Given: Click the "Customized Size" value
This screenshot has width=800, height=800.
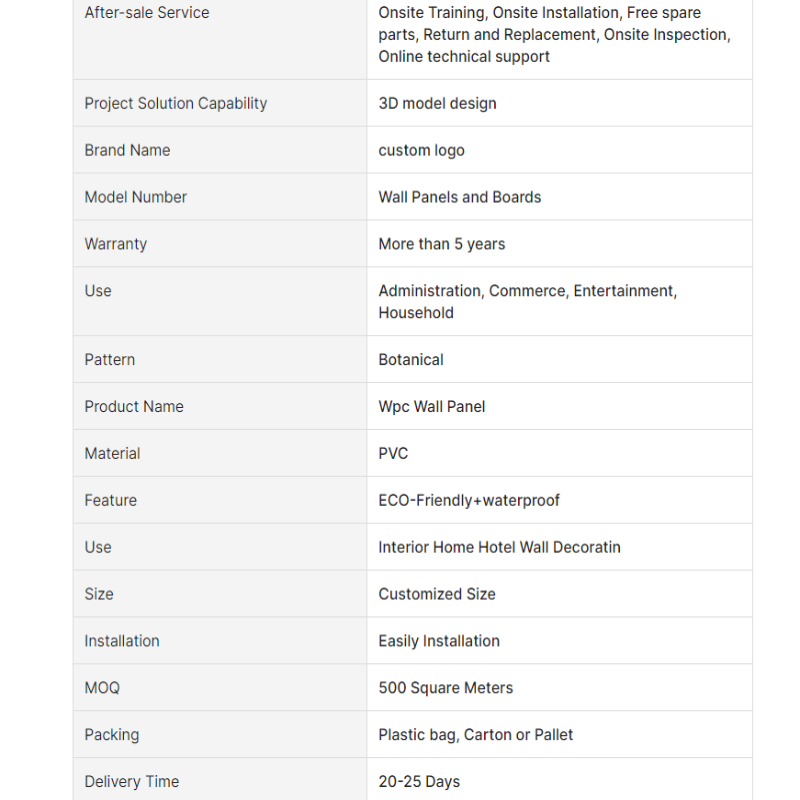Looking at the screenshot, I should click(x=437, y=594).
